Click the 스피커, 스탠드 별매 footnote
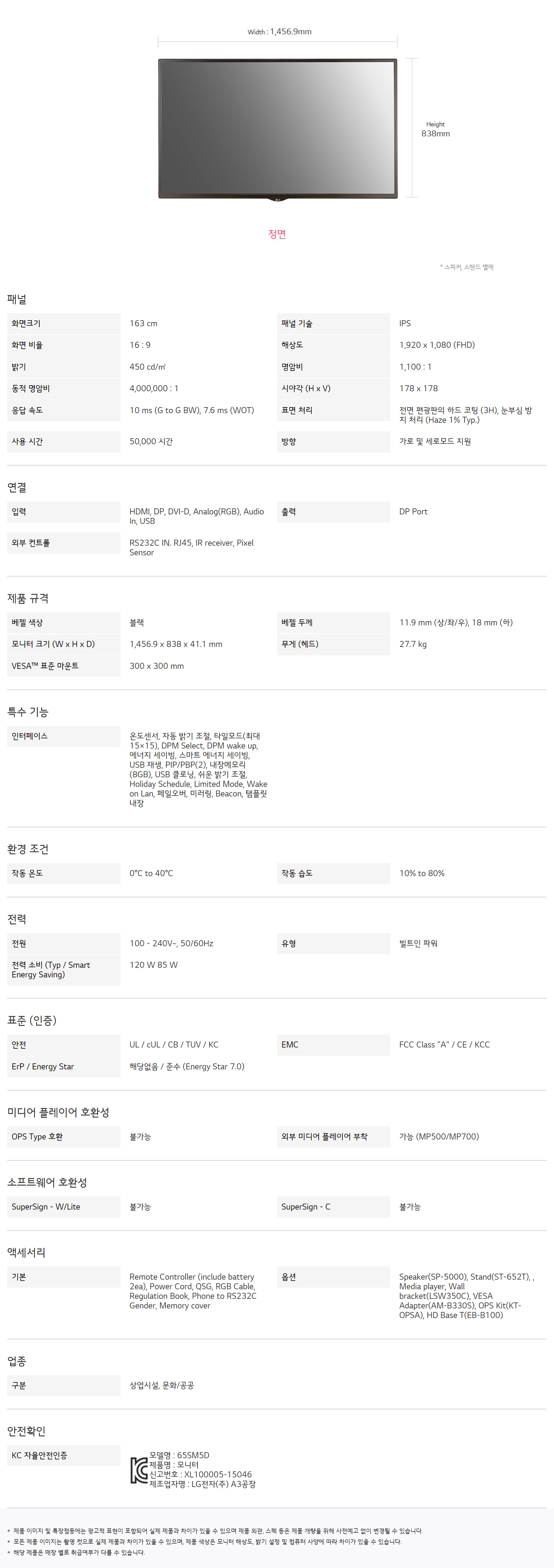The width and height of the screenshot is (554, 1568). point(467,267)
